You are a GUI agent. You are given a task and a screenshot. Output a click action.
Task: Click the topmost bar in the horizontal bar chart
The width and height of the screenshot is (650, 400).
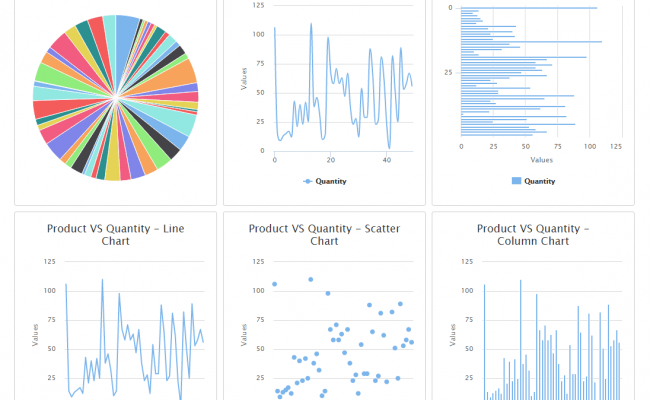point(529,8)
